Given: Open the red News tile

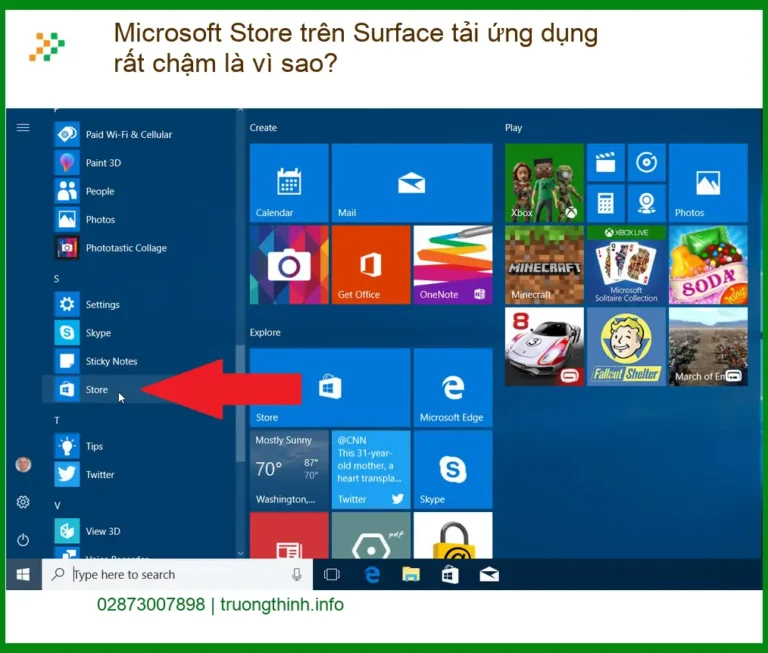Looking at the screenshot, I should pos(289,535).
